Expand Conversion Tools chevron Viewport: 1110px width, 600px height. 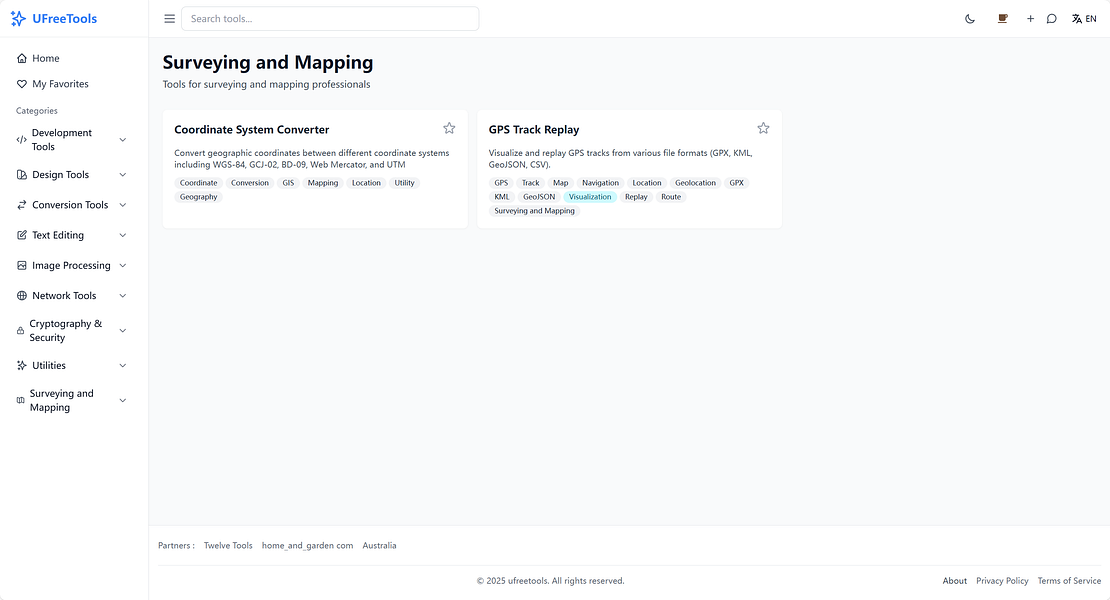122,204
